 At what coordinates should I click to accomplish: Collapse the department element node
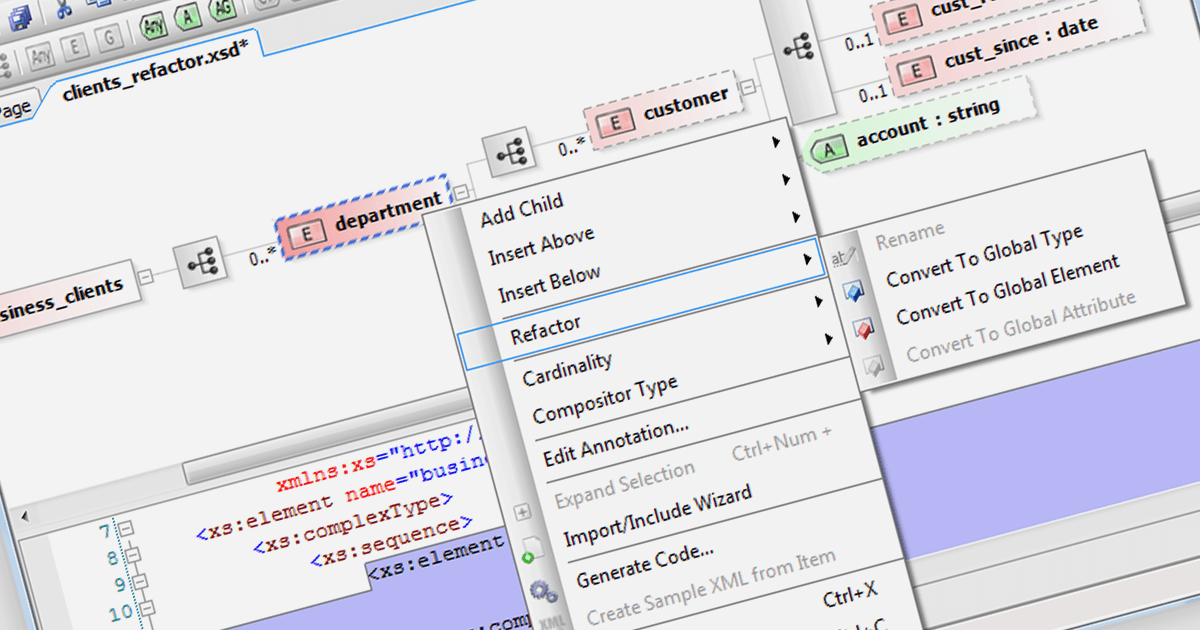point(460,193)
